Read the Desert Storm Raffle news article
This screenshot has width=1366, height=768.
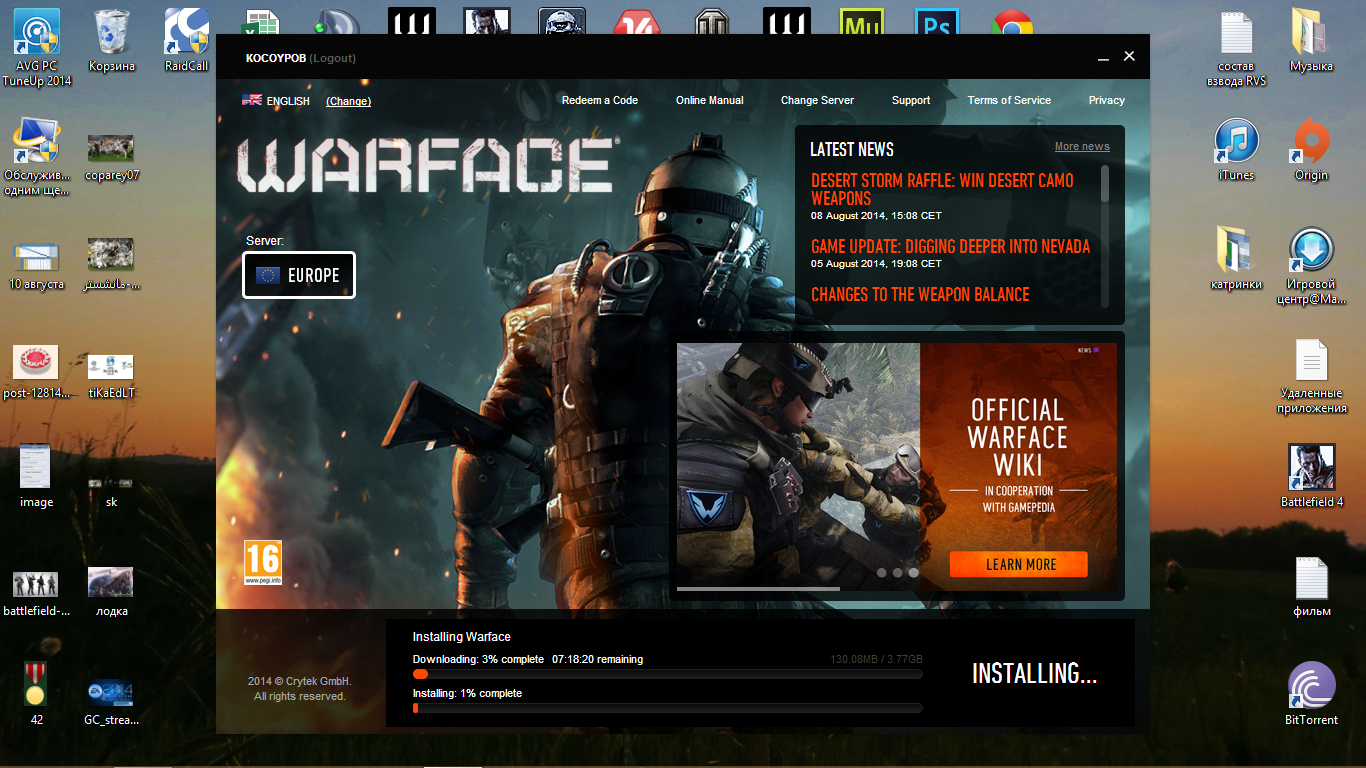[942, 189]
